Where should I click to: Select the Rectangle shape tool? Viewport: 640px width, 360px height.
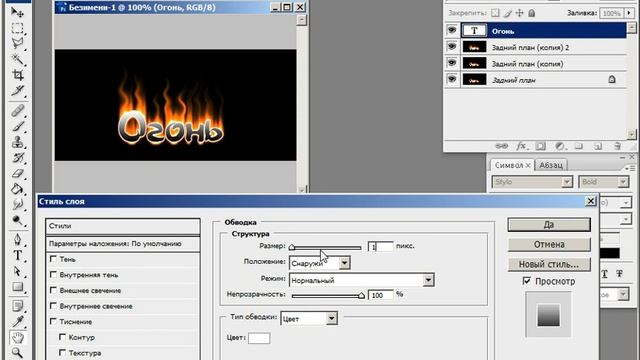18,287
